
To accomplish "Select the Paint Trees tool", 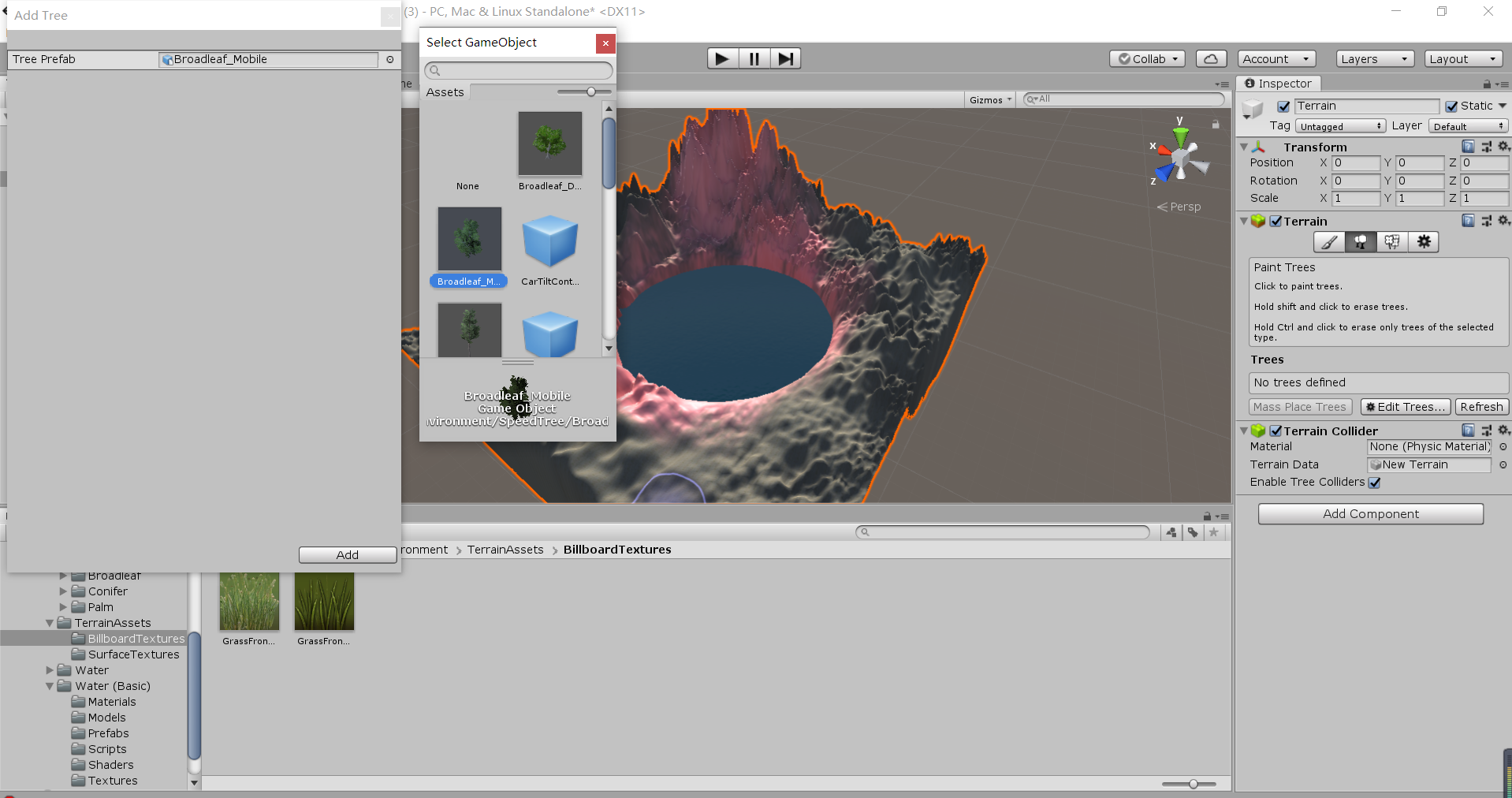I will [1361, 242].
